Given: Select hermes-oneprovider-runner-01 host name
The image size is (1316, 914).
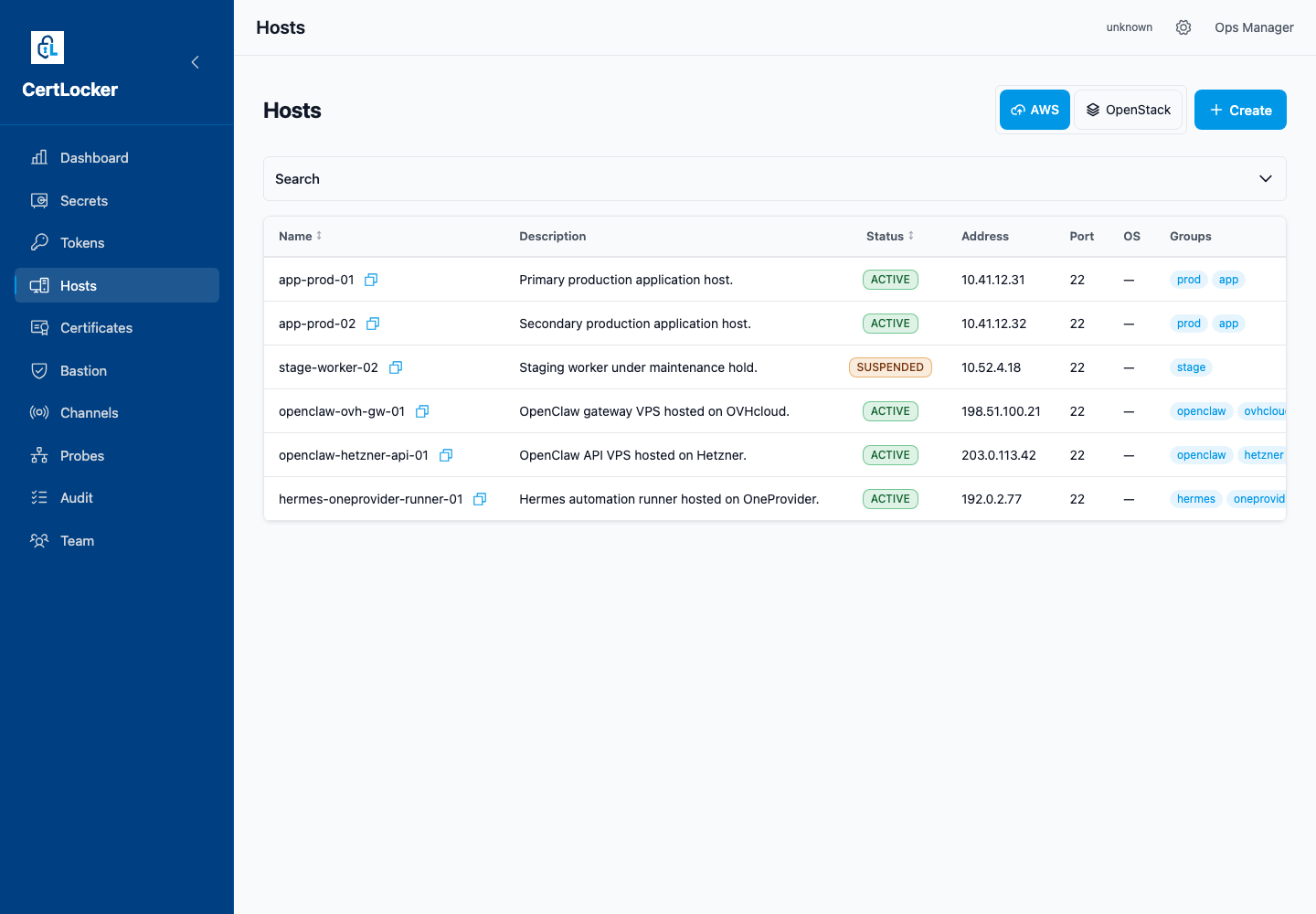Looking at the screenshot, I should tap(371, 499).
